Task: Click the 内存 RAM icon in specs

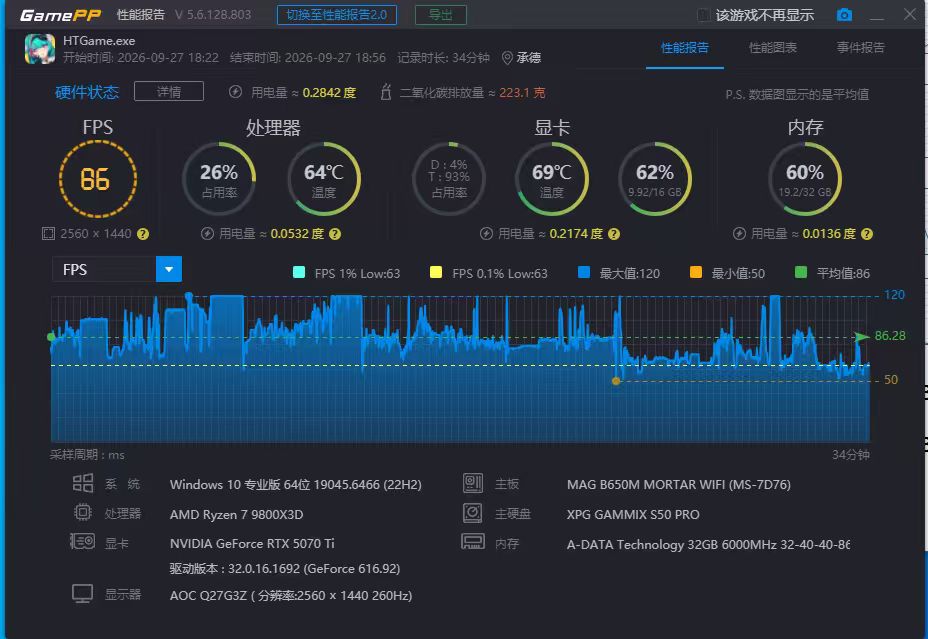Action: pos(473,542)
